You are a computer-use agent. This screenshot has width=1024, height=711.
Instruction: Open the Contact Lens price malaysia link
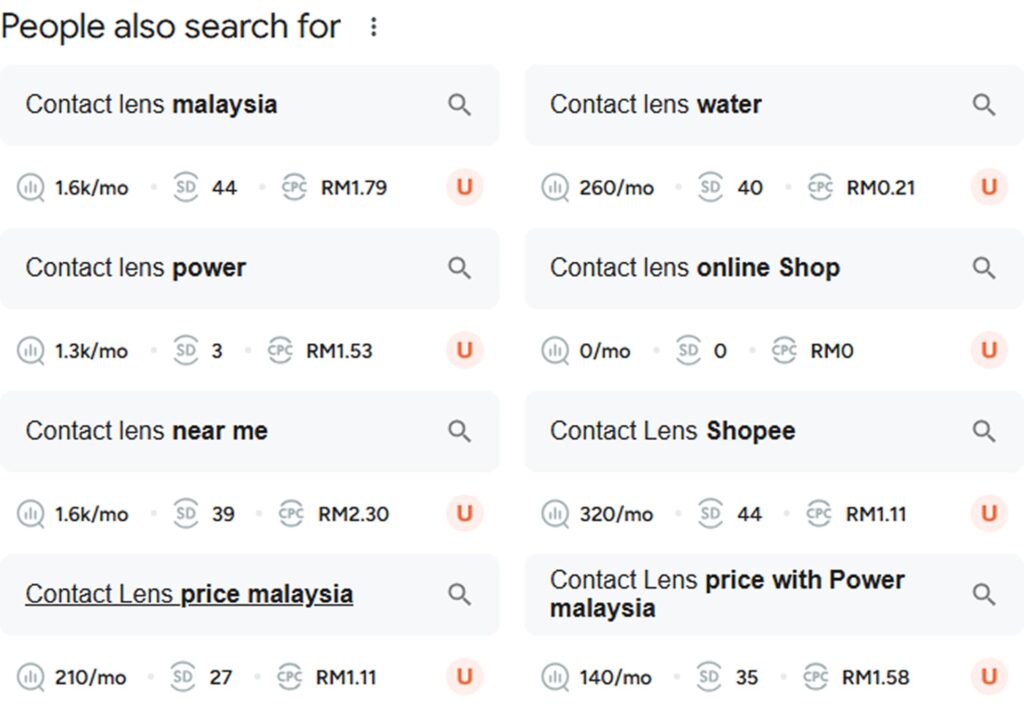(189, 594)
